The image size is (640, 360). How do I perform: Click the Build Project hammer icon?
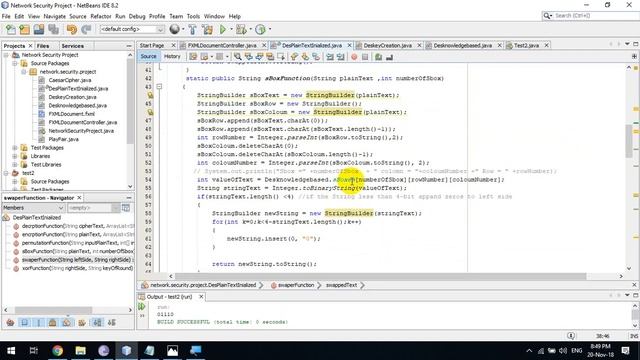(x=192, y=29)
